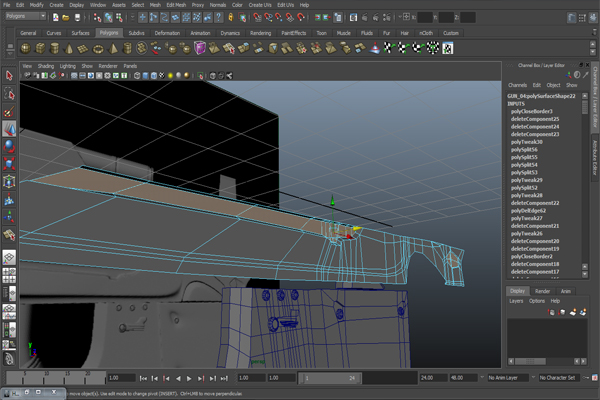Click the current time field showing 1.00

121,378
